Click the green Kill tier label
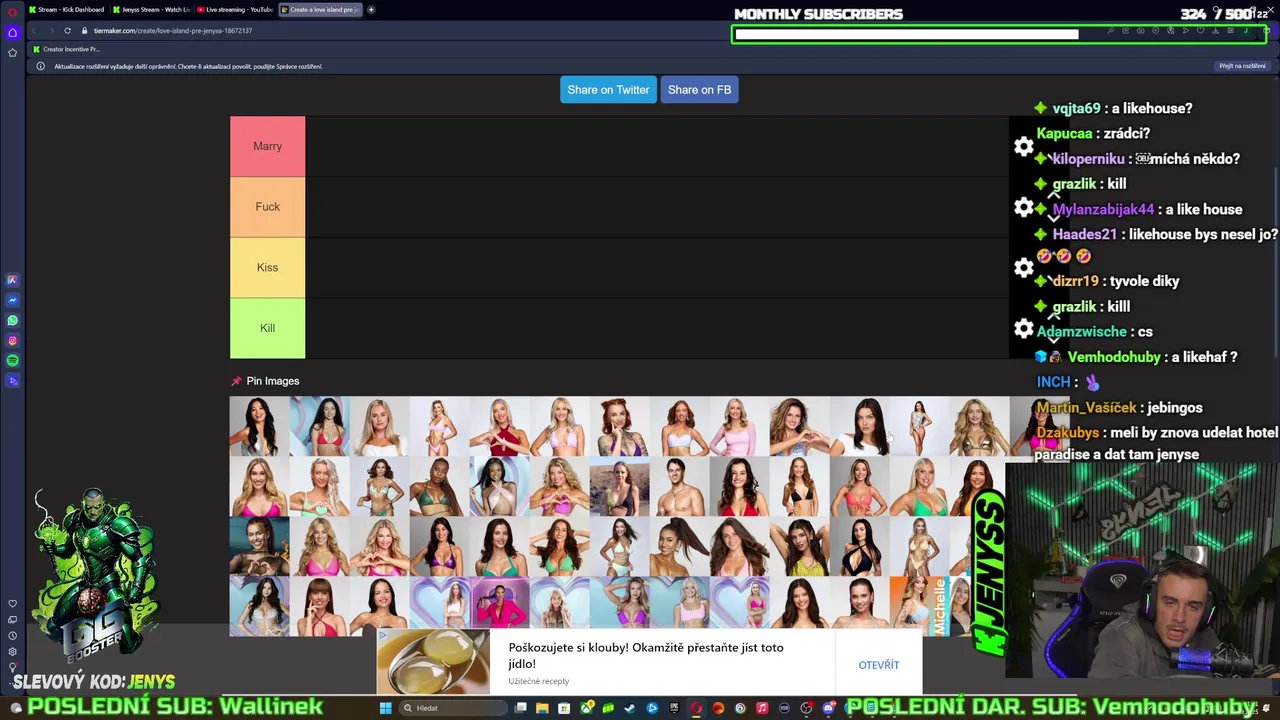Screen dimensions: 1280x720 point(267,328)
